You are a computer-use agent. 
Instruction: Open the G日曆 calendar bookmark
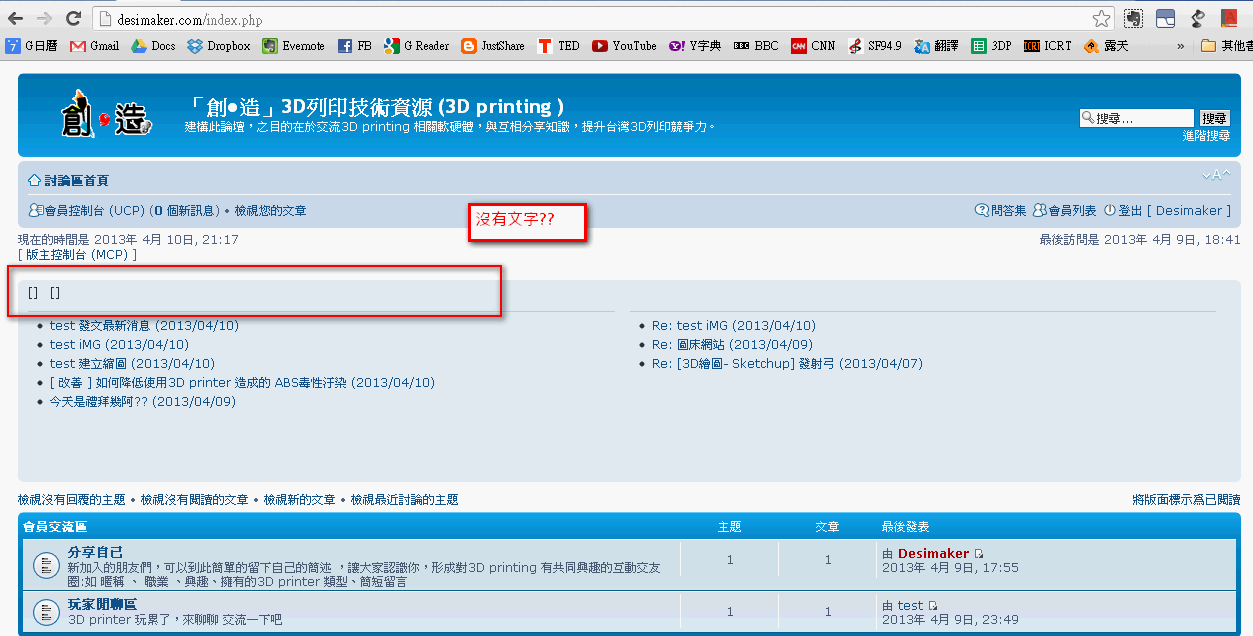31,46
